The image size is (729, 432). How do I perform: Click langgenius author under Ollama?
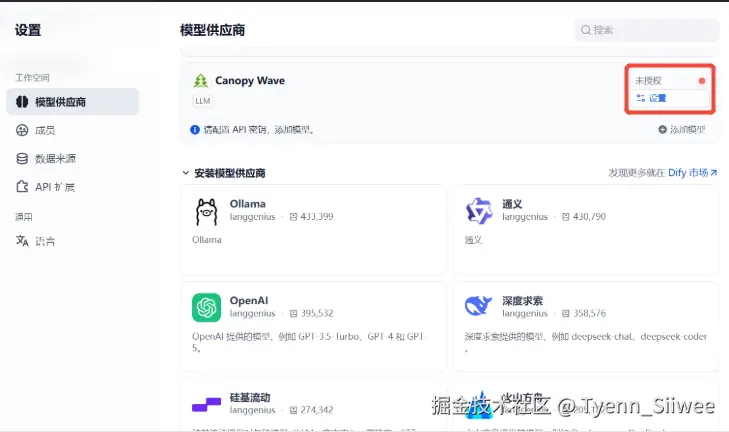[252, 217]
